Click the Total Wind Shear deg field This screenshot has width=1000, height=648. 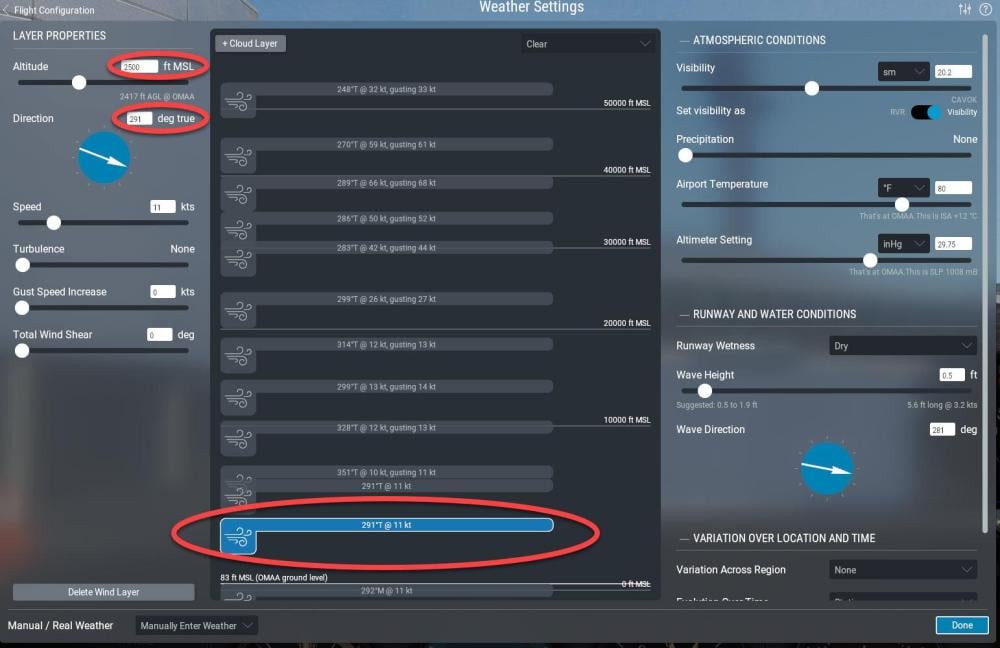click(159, 335)
